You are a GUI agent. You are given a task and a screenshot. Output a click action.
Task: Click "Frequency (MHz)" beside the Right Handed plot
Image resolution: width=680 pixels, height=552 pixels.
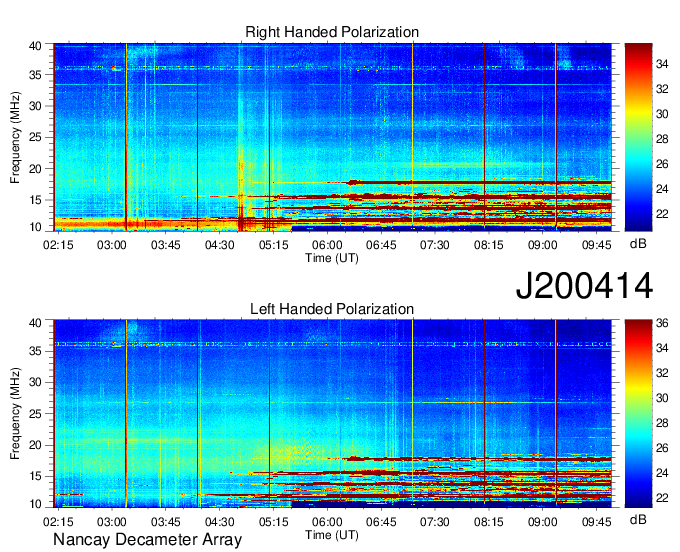click(x=15, y=137)
